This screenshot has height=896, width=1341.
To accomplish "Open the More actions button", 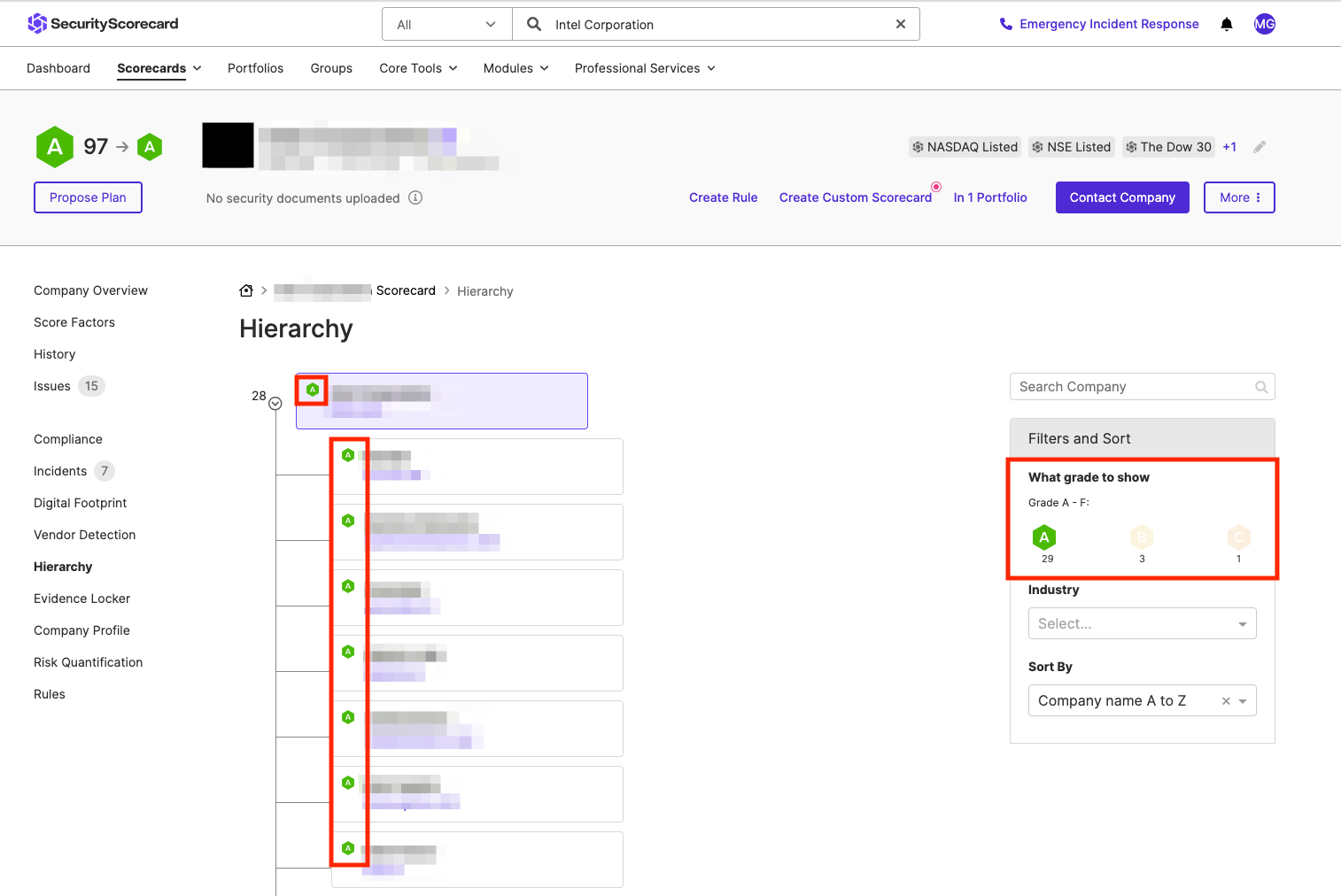I will click(1239, 197).
